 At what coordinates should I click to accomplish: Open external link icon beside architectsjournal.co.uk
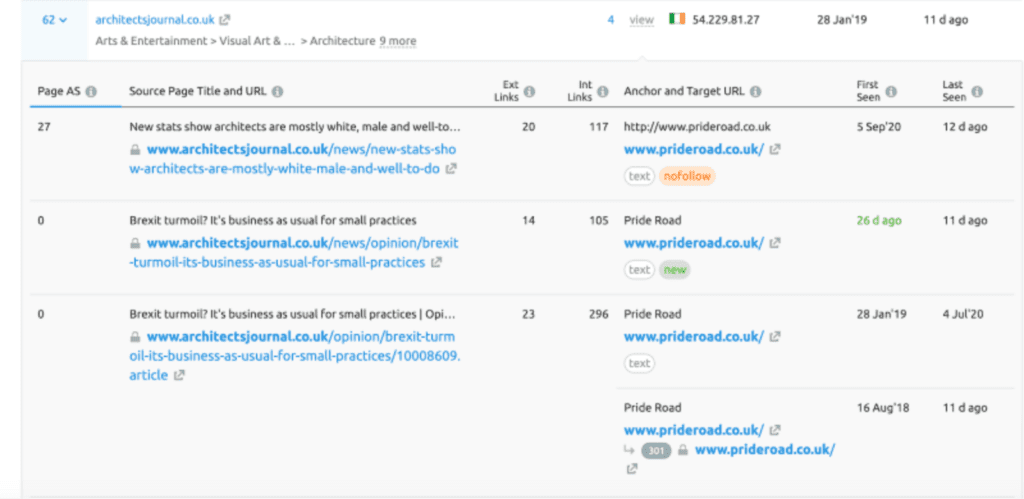click(225, 20)
